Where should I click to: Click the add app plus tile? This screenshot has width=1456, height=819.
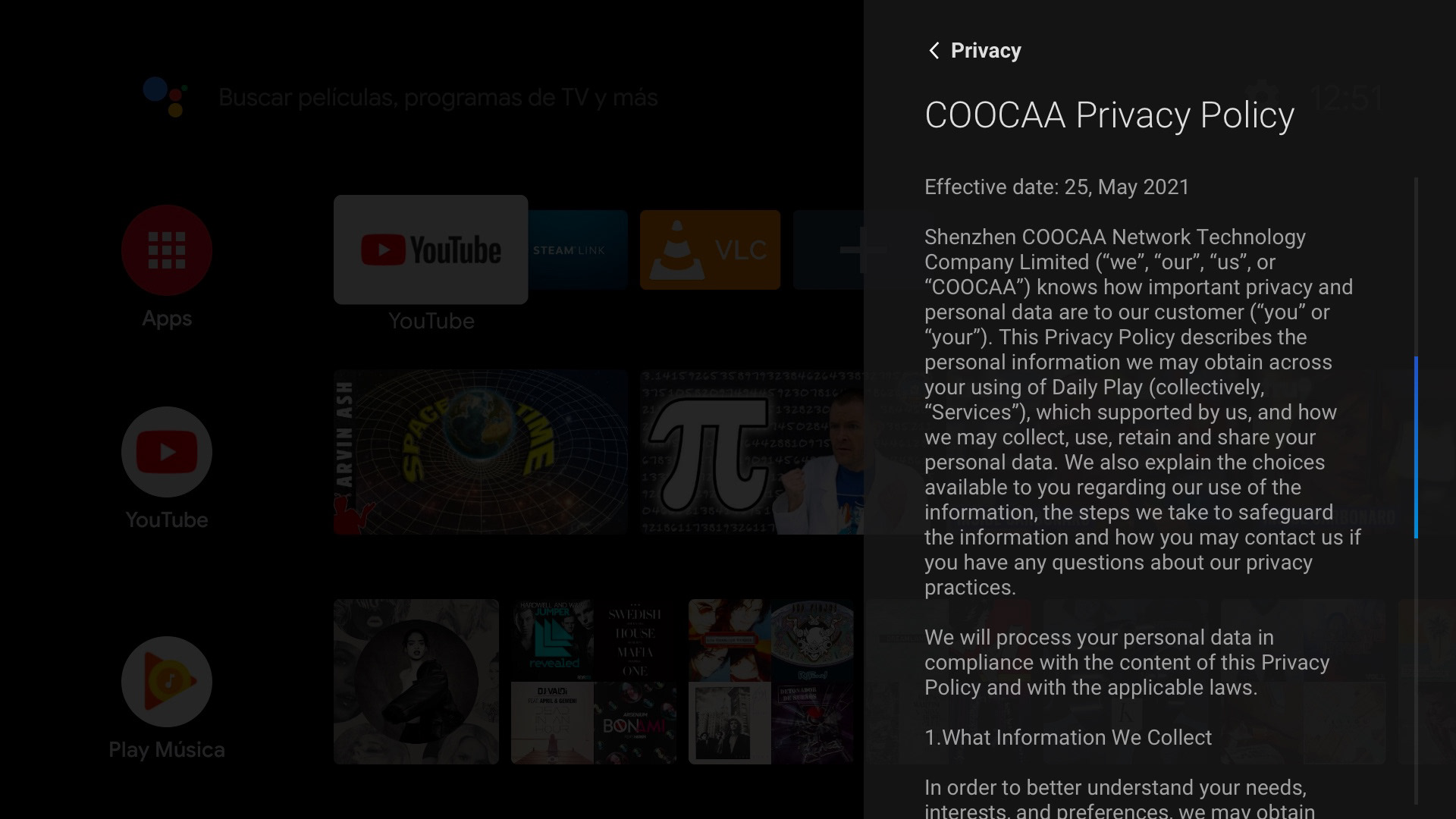point(828,249)
